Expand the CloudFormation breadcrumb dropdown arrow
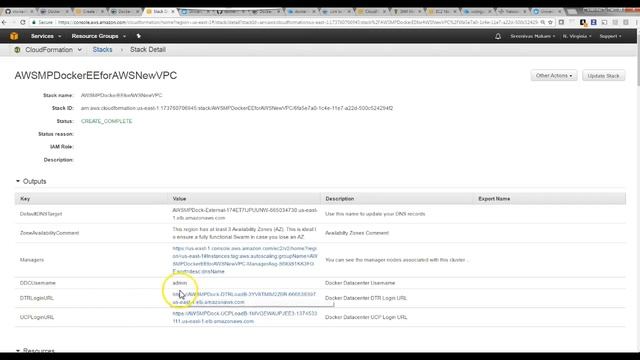The width and height of the screenshot is (640, 360). coord(80,50)
